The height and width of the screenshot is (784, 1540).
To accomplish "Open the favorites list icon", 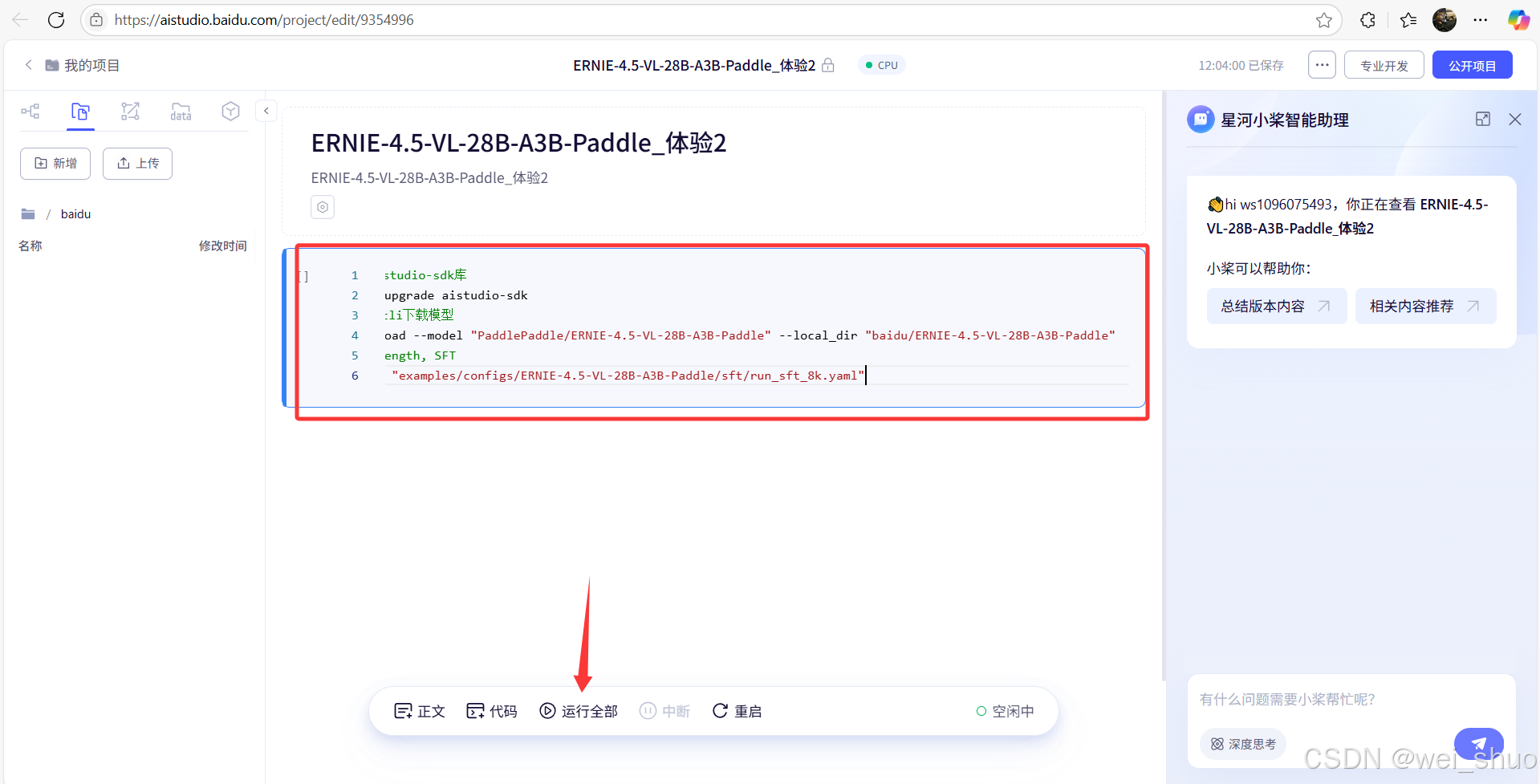I will [1408, 20].
